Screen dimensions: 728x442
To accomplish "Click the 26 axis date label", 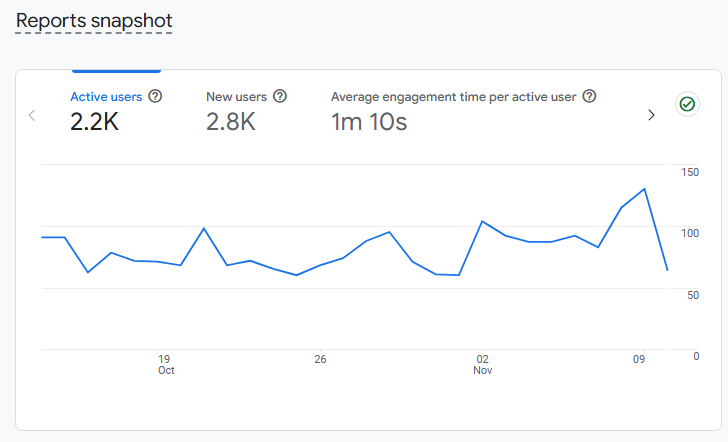I will coord(320,359).
